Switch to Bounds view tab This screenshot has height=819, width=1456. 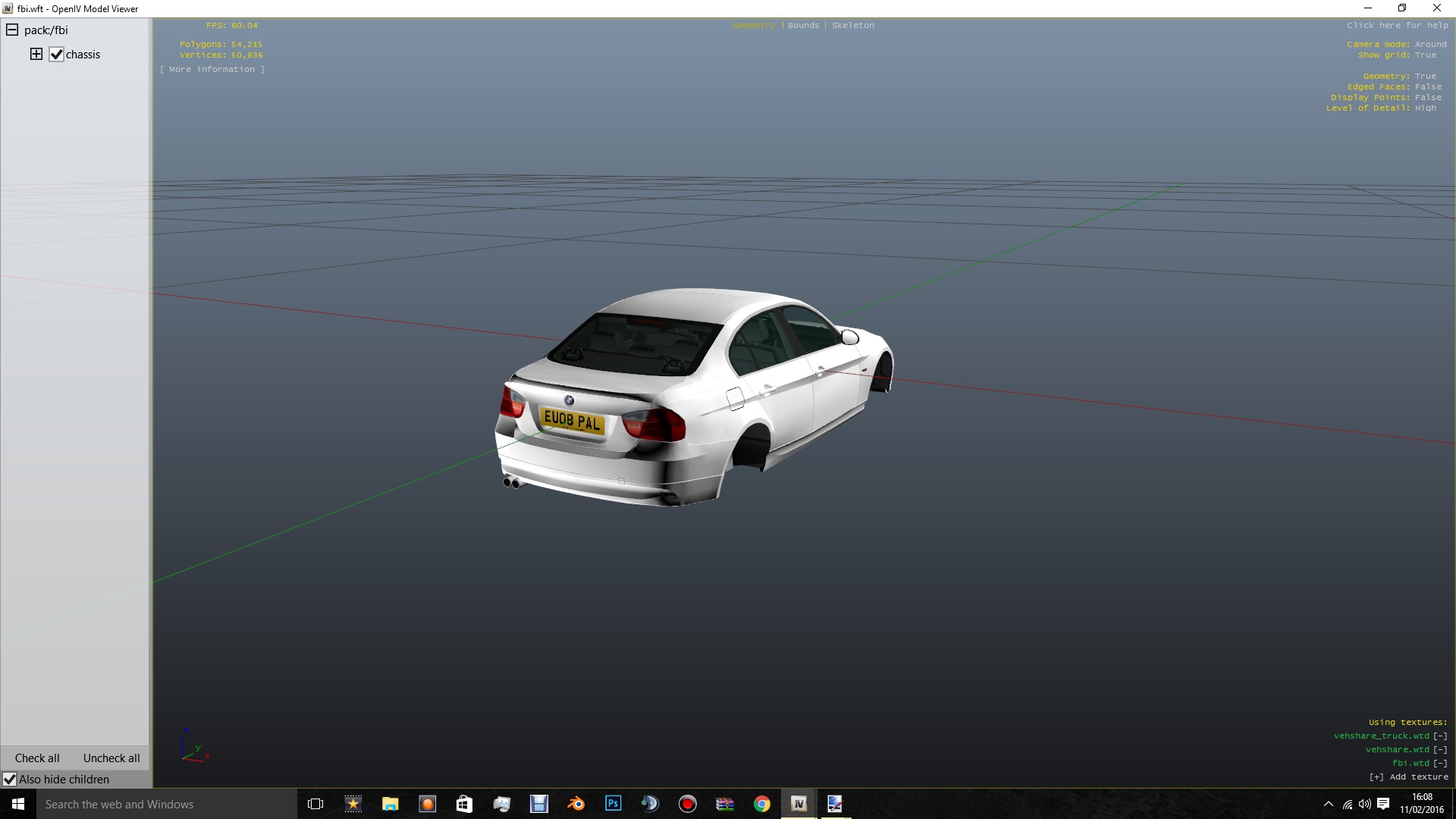coord(803,25)
